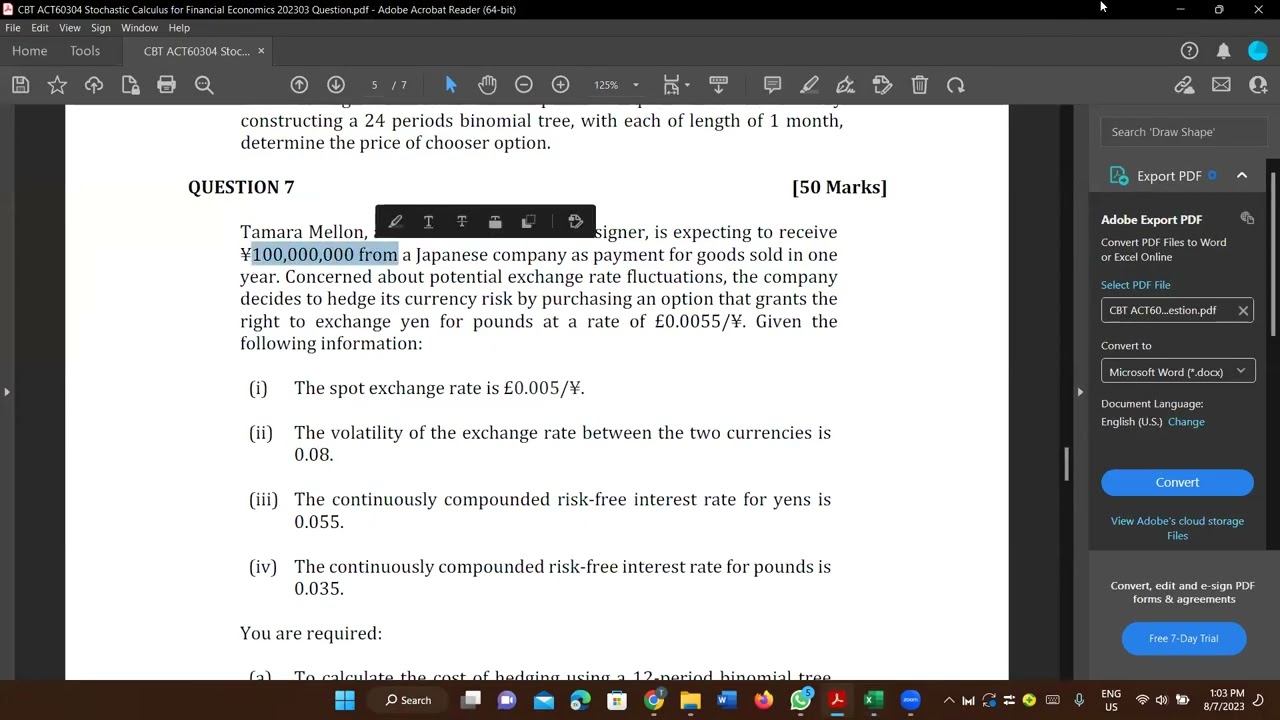The height and width of the screenshot is (720, 1280).
Task: Click the scrolling mode toolbar icon
Action: tap(718, 85)
